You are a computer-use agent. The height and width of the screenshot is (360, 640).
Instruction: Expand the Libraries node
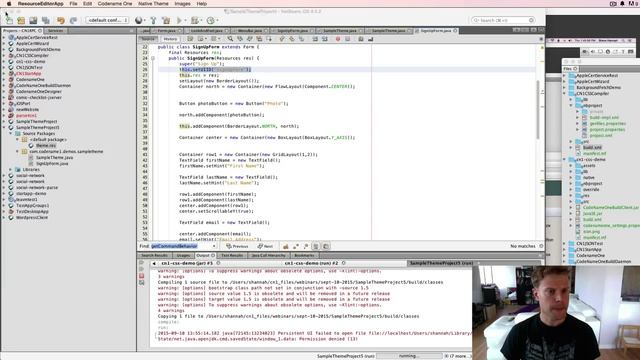[x=11, y=169]
